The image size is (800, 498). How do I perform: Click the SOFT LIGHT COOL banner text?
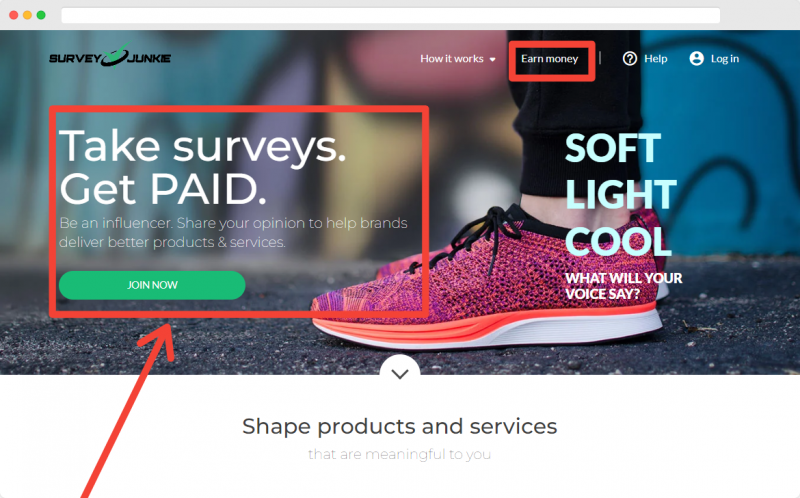click(620, 194)
